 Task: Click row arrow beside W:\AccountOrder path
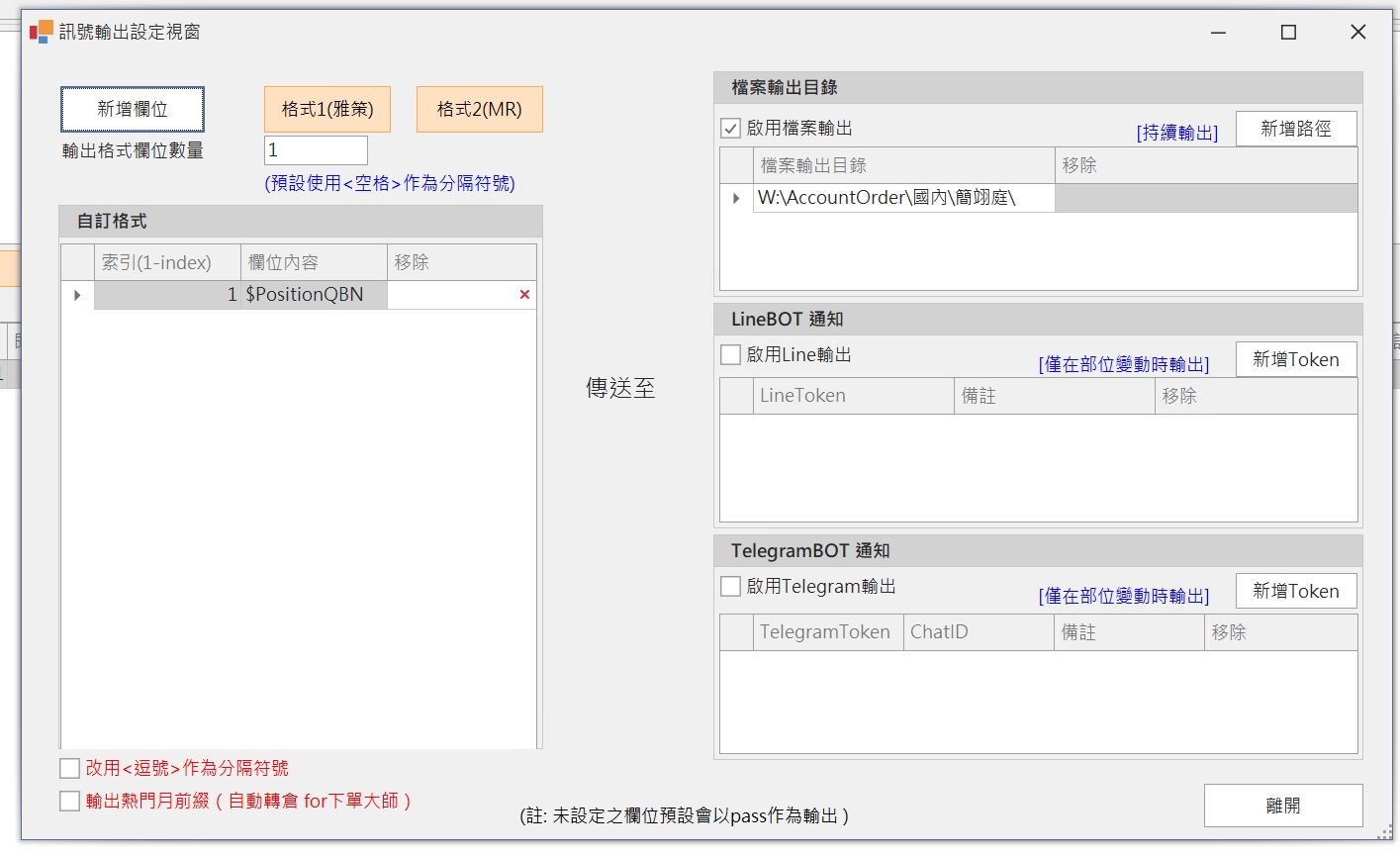pyautogui.click(x=736, y=198)
